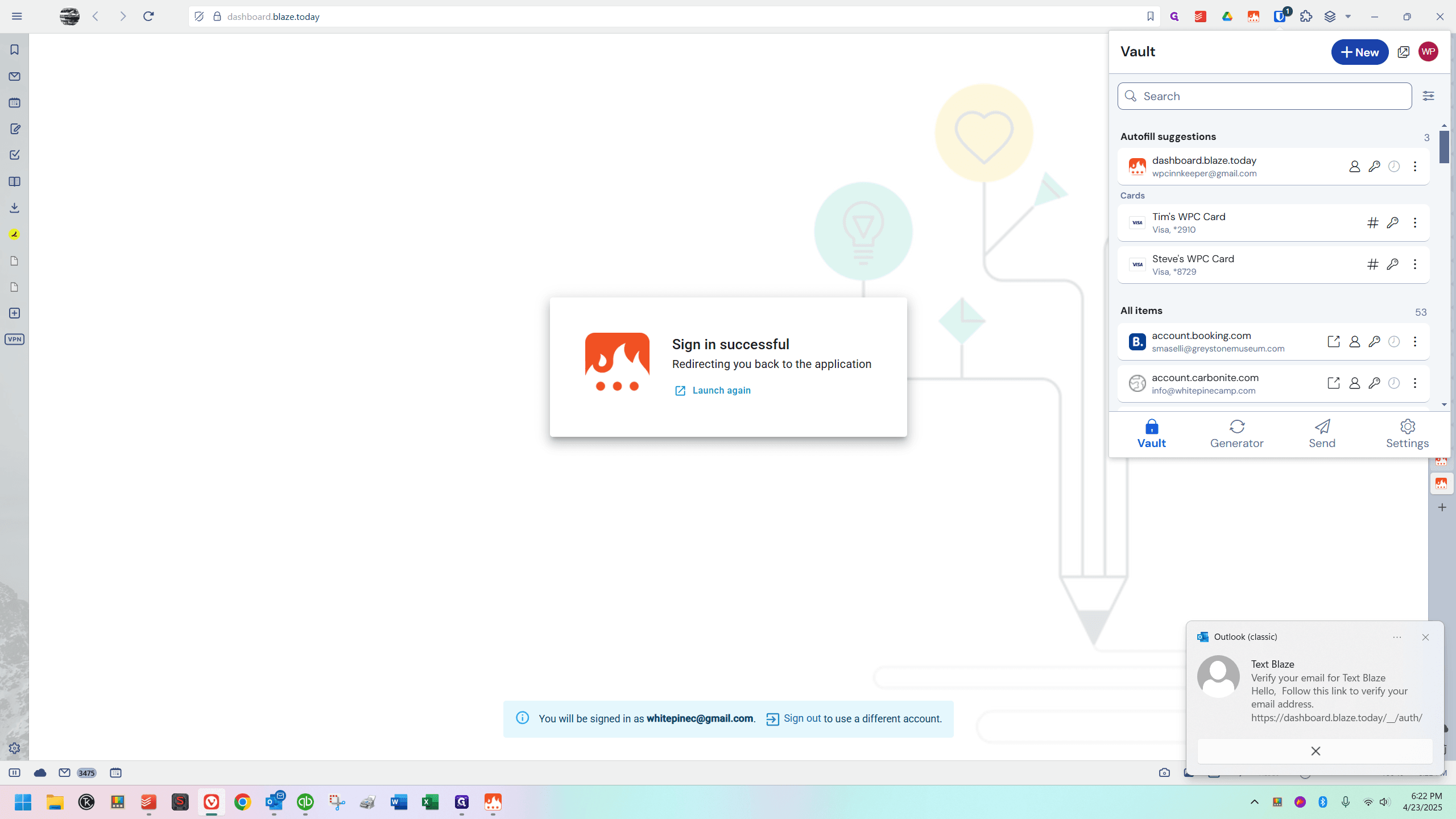Viewport: 1456px width, 819px height.
Task: Switch to the Send tab
Action: click(1322, 435)
